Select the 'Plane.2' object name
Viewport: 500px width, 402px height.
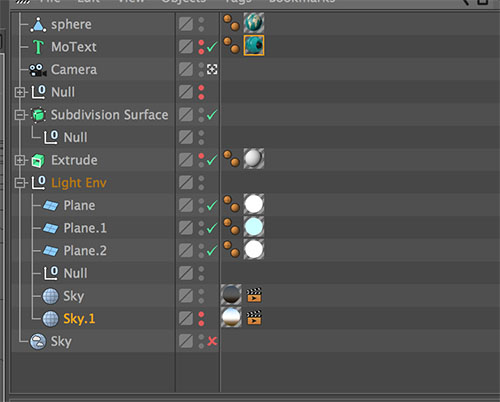(85, 251)
